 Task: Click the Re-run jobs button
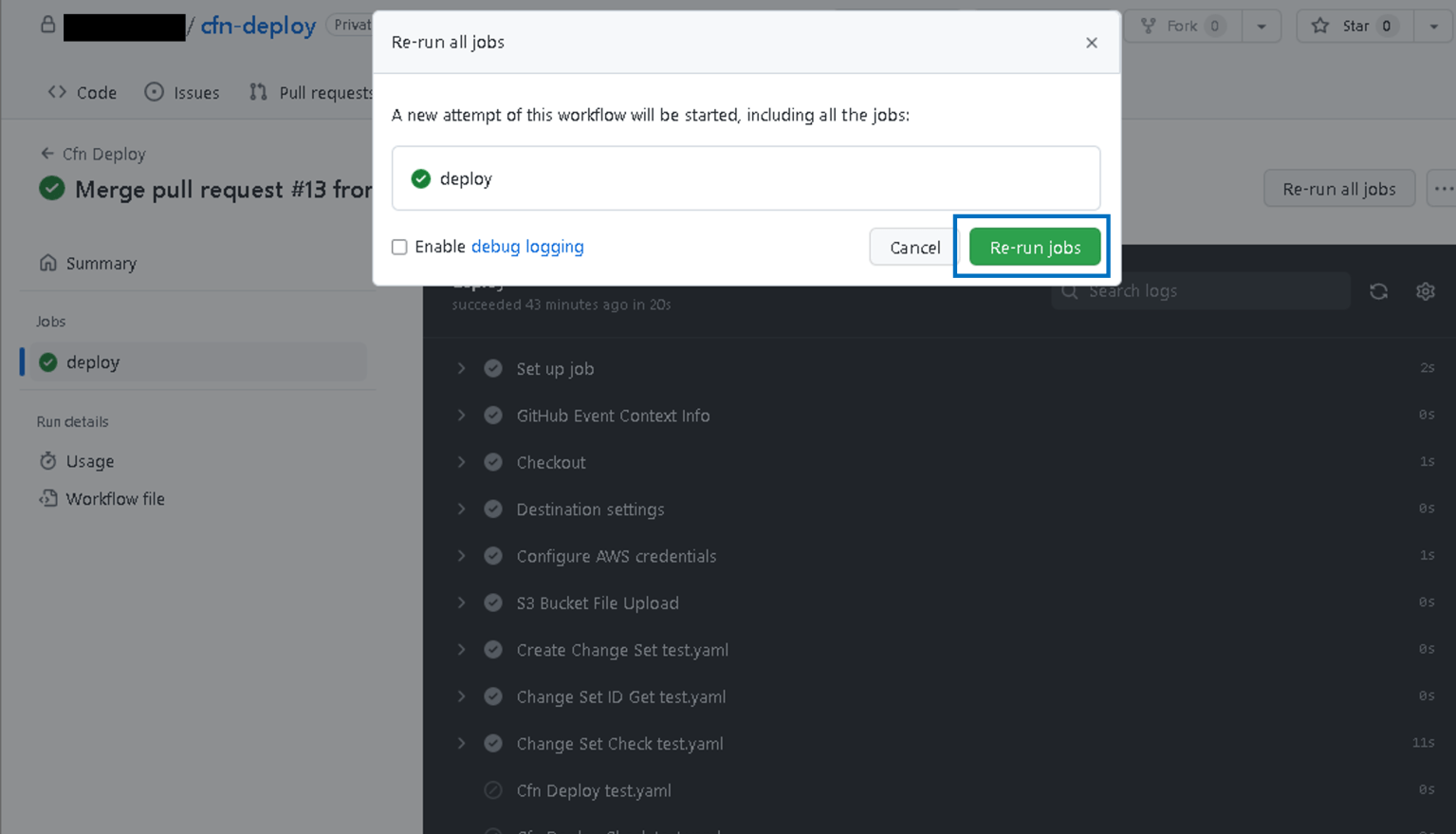[x=1034, y=247]
